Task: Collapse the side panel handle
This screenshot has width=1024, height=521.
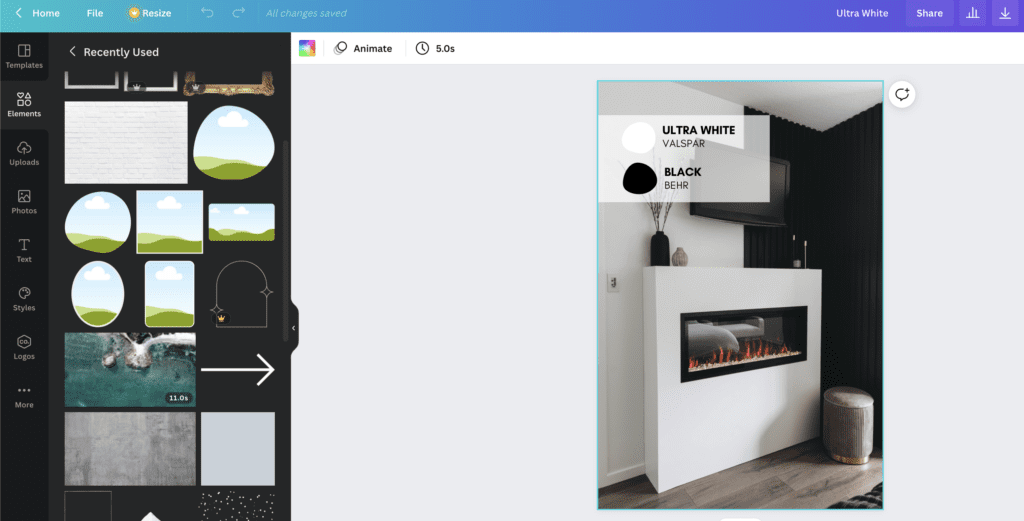Action: click(x=293, y=328)
